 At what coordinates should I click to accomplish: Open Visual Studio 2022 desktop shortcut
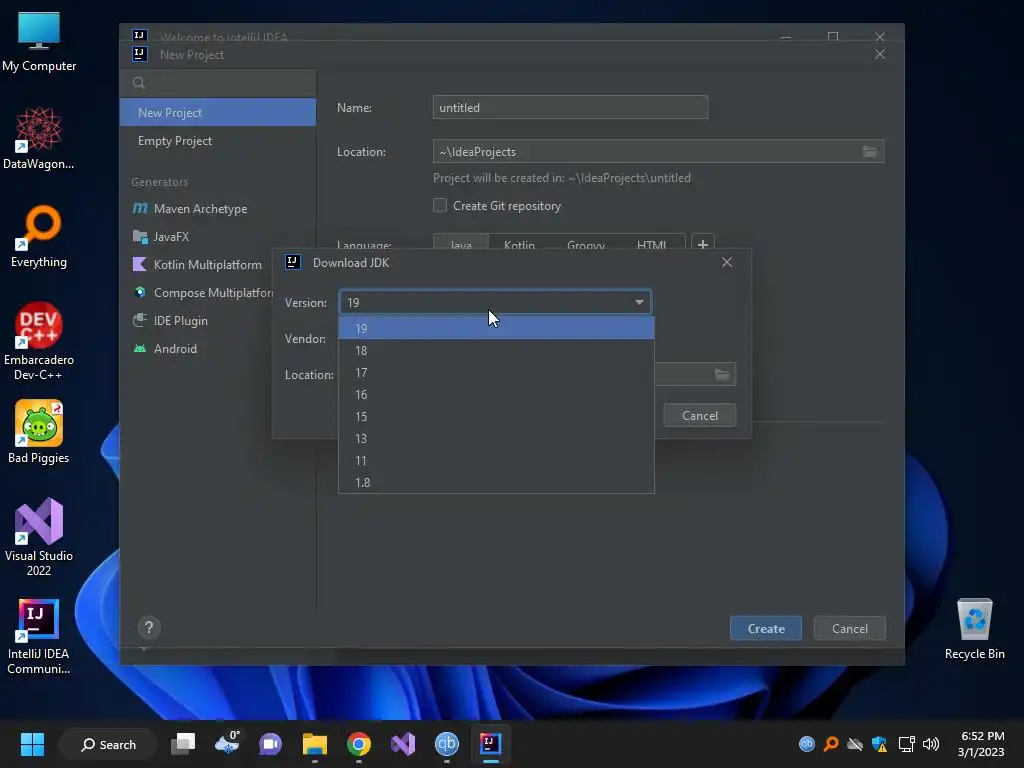[x=39, y=537]
